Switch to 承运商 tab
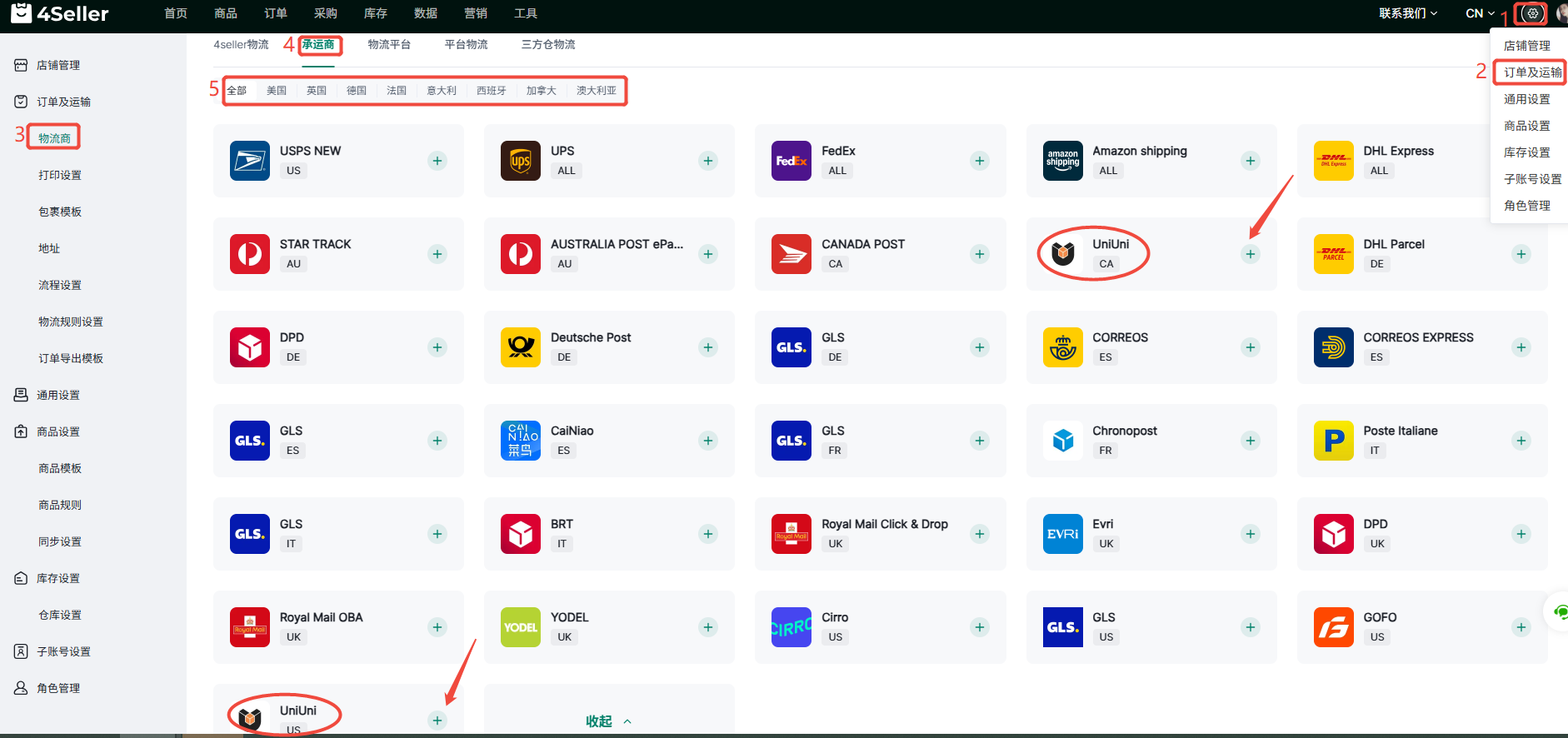The height and width of the screenshot is (738, 1568). (318, 45)
